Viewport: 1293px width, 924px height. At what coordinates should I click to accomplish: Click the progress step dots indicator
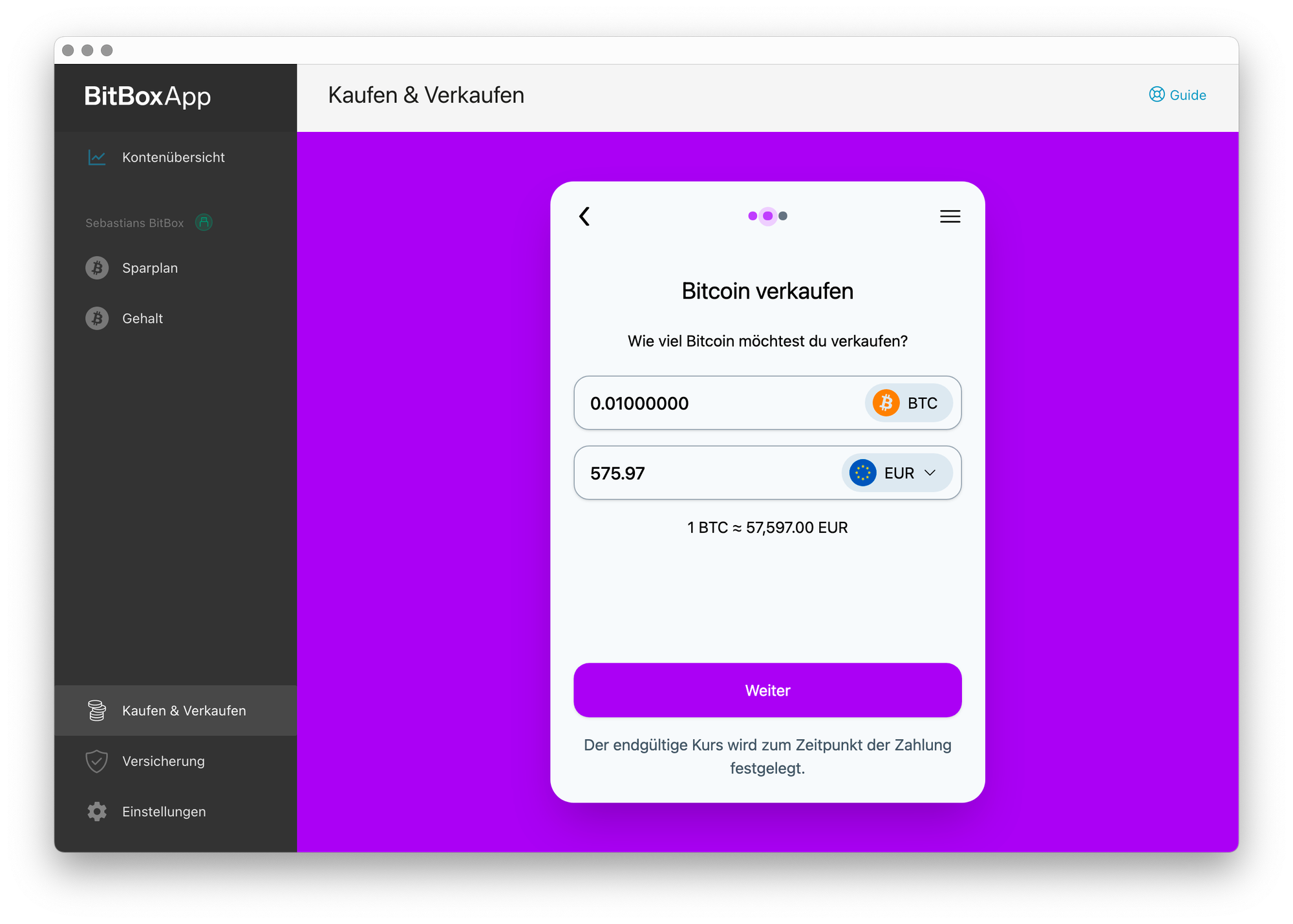point(767,216)
